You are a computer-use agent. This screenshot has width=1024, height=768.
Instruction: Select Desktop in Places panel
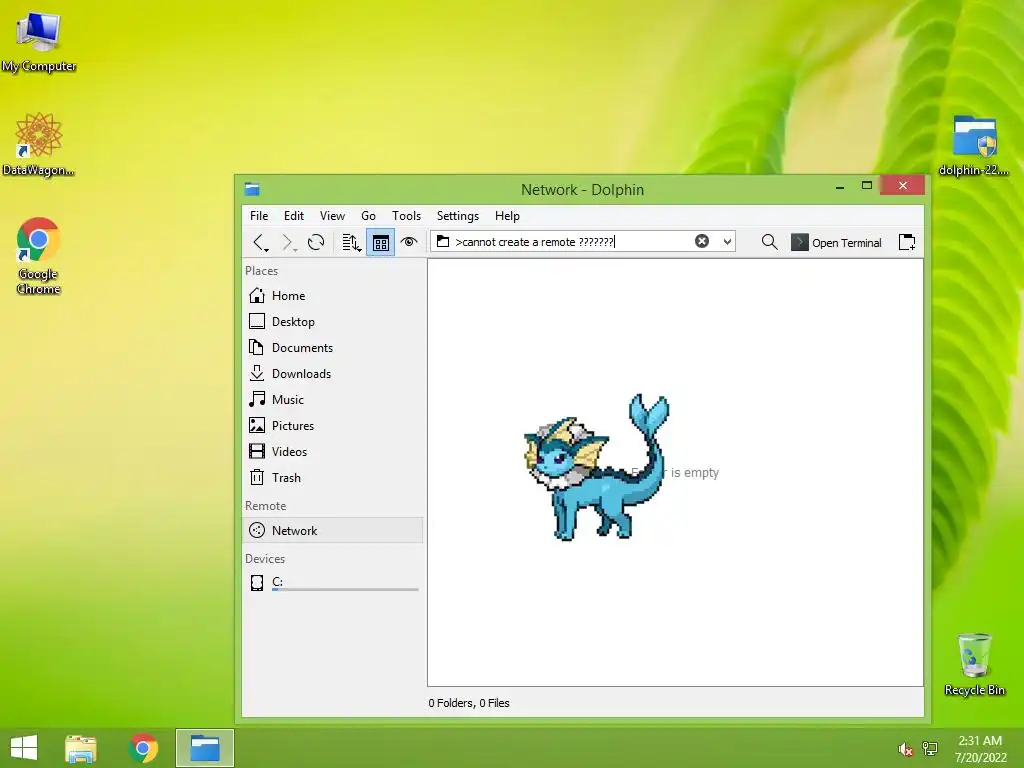[x=333, y=322]
